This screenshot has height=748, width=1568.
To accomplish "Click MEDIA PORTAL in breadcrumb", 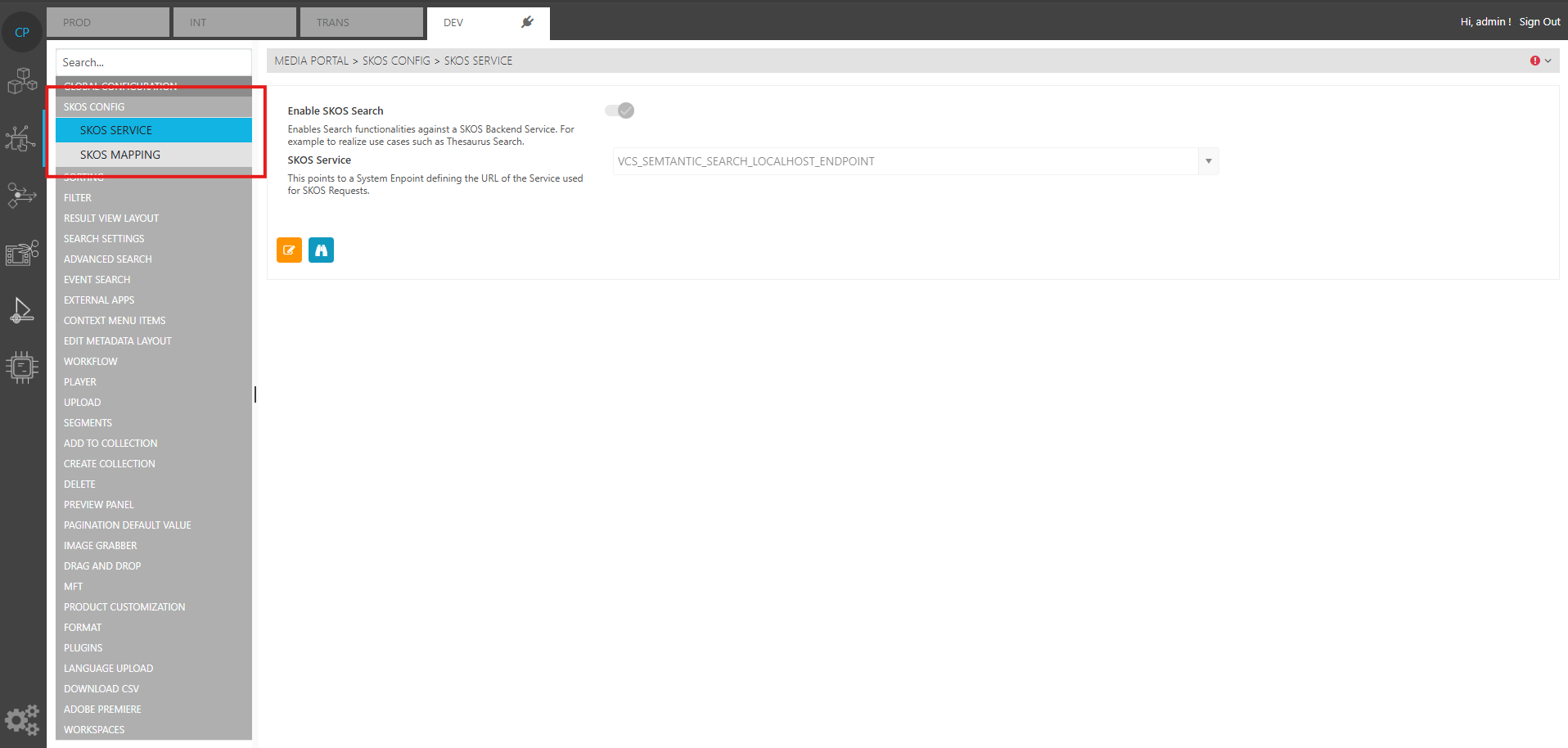I will coord(312,61).
